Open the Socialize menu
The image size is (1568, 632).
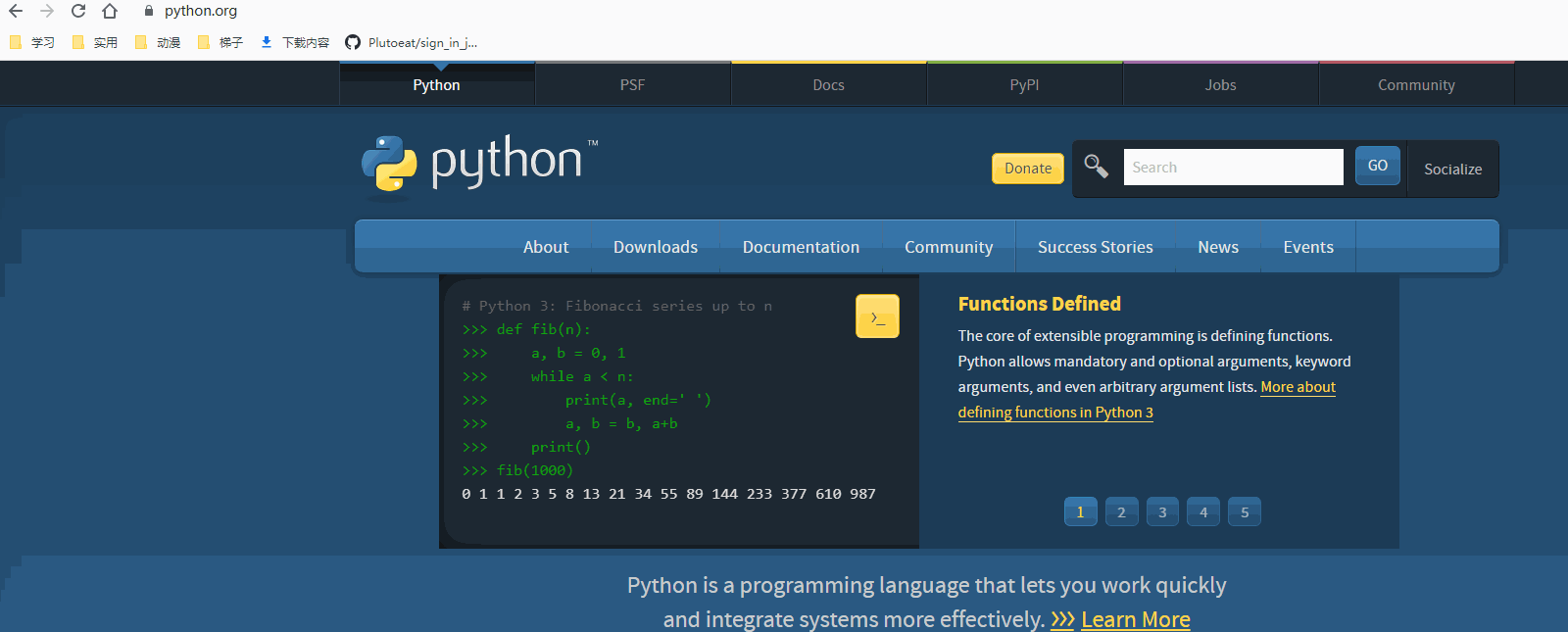pyautogui.click(x=1452, y=170)
